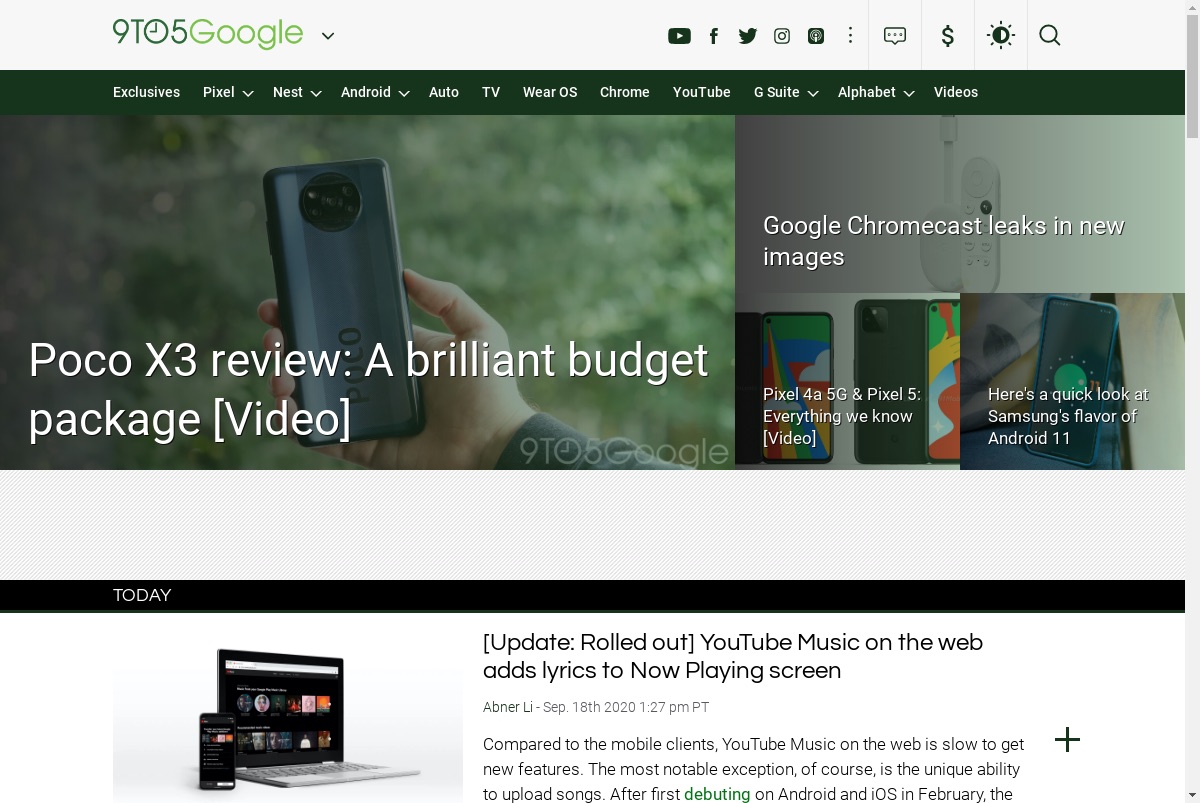Expand the G Suite menu chevron

[x=813, y=93]
